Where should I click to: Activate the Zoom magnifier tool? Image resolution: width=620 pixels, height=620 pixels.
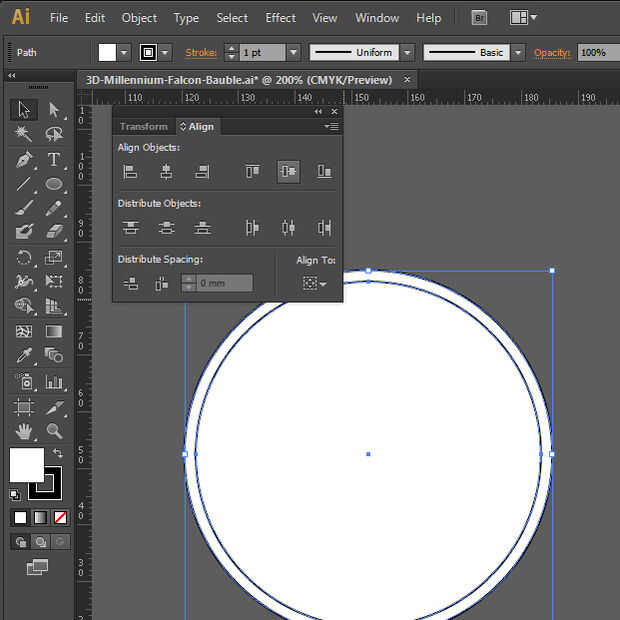click(x=54, y=431)
